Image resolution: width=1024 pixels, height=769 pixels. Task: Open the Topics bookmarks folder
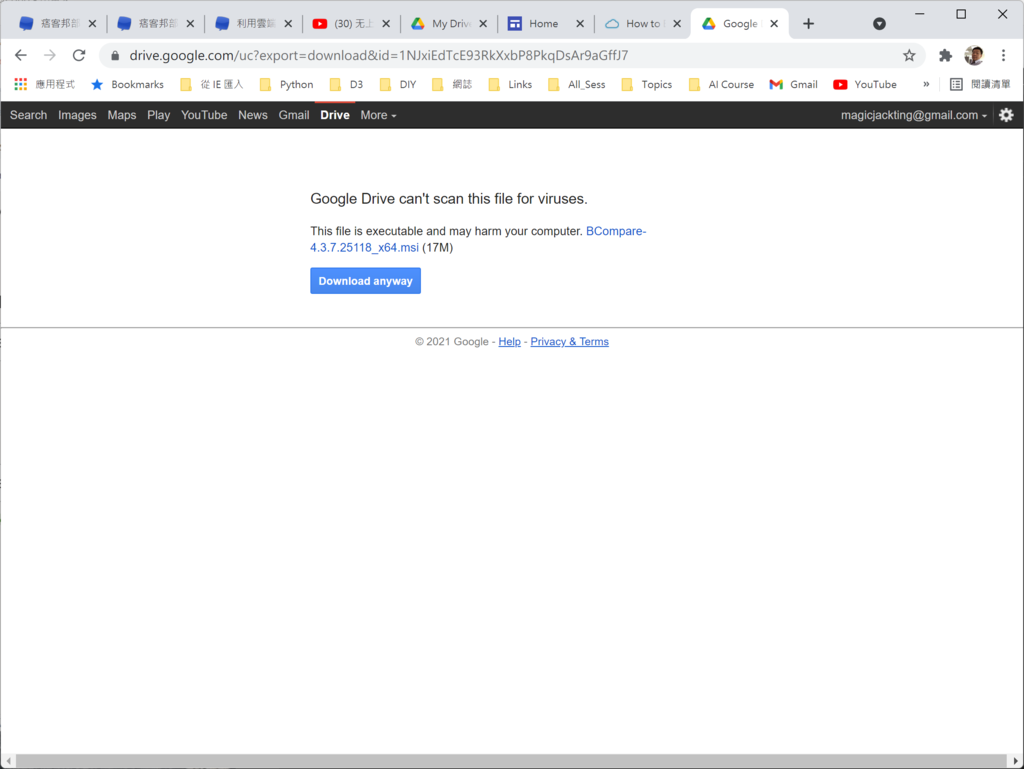click(647, 84)
